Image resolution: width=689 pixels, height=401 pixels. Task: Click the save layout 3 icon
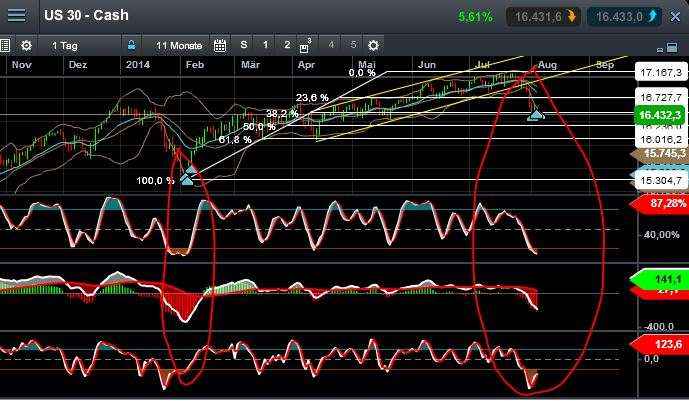click(x=305, y=45)
